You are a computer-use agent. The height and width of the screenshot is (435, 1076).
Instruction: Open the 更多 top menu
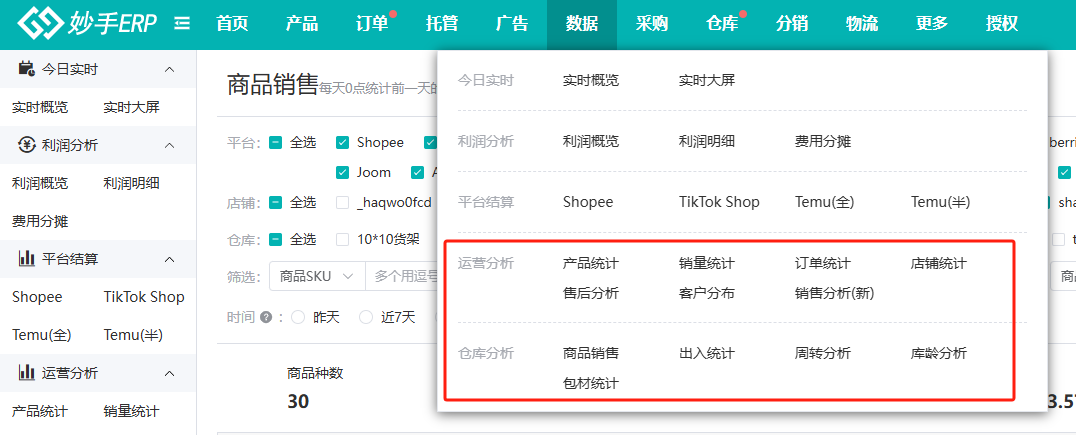coord(932,23)
